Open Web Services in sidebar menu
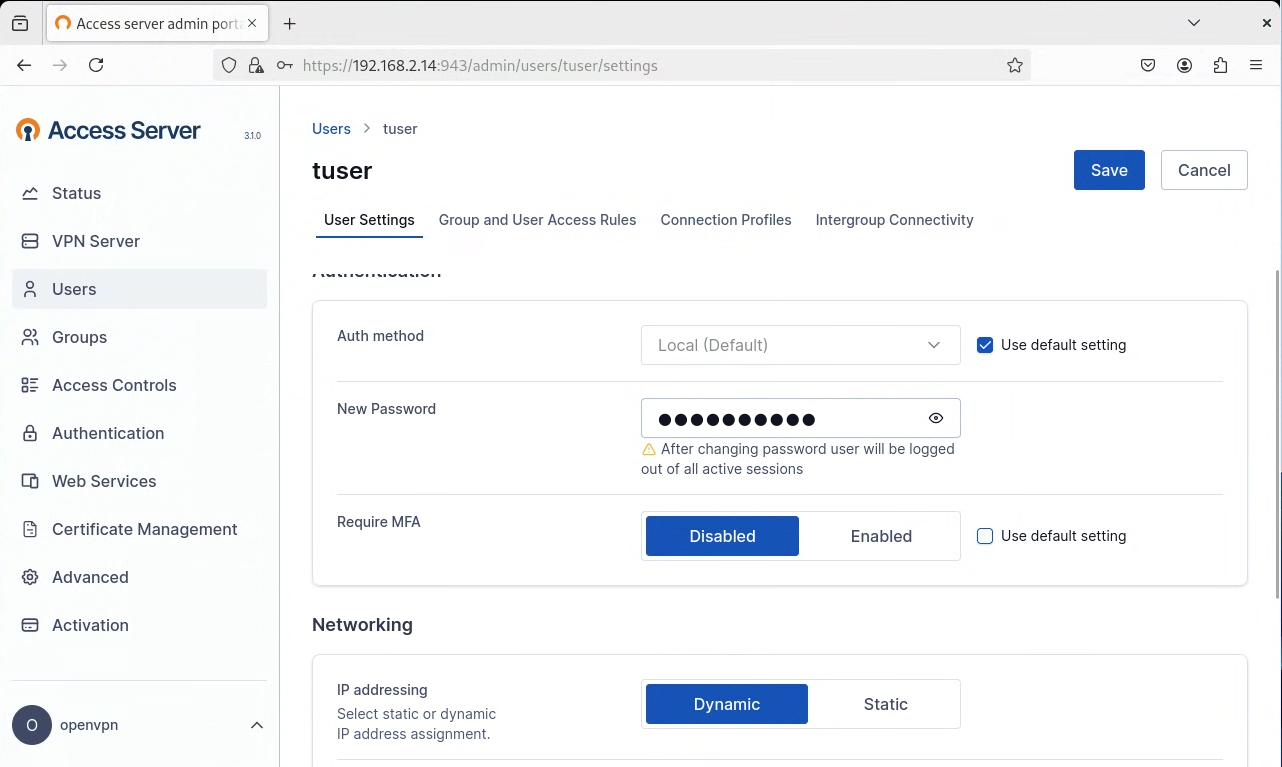This screenshot has width=1282, height=767. pos(140,481)
